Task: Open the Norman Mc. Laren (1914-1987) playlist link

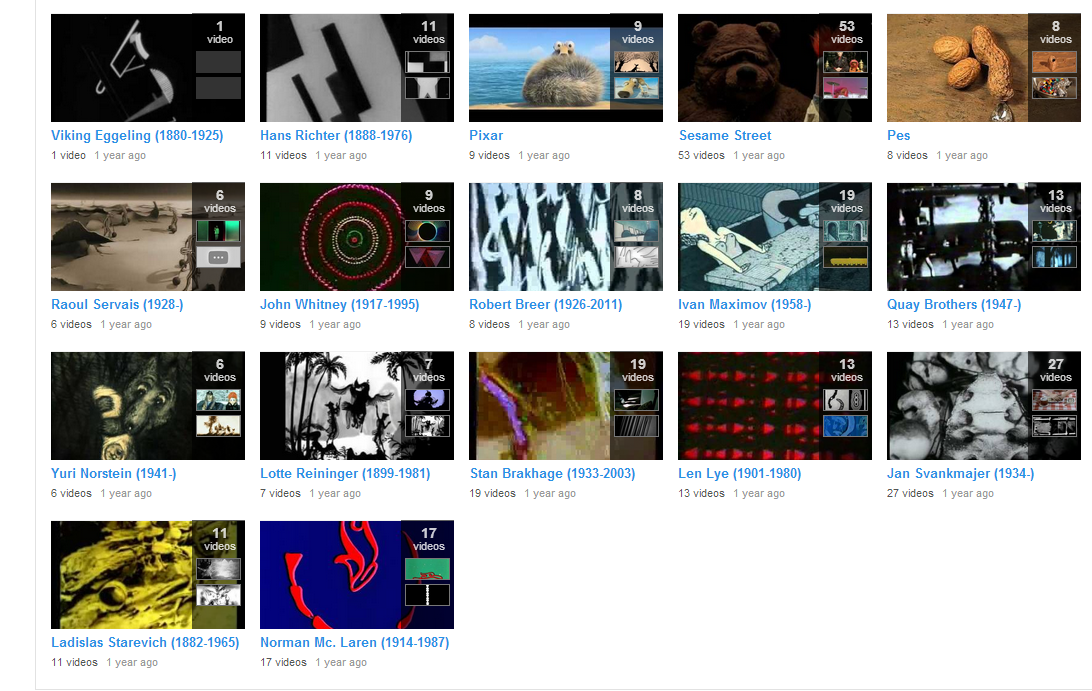Action: click(354, 643)
